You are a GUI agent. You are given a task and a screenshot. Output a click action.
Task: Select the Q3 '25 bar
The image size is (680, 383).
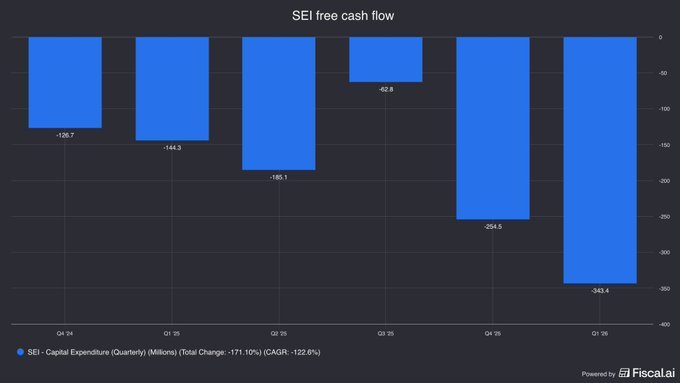coord(386,59)
